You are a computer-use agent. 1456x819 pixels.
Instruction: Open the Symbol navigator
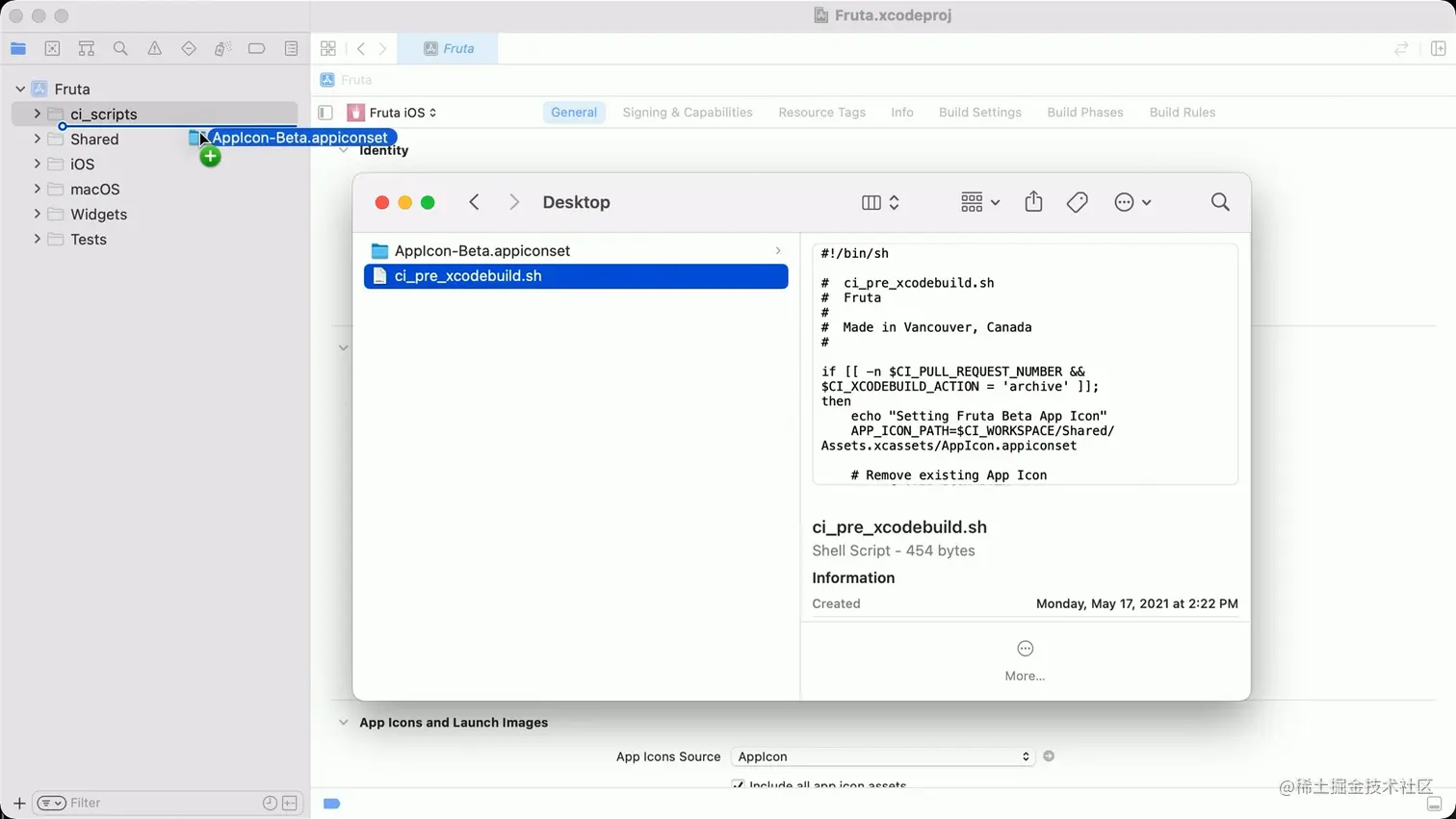(x=87, y=48)
